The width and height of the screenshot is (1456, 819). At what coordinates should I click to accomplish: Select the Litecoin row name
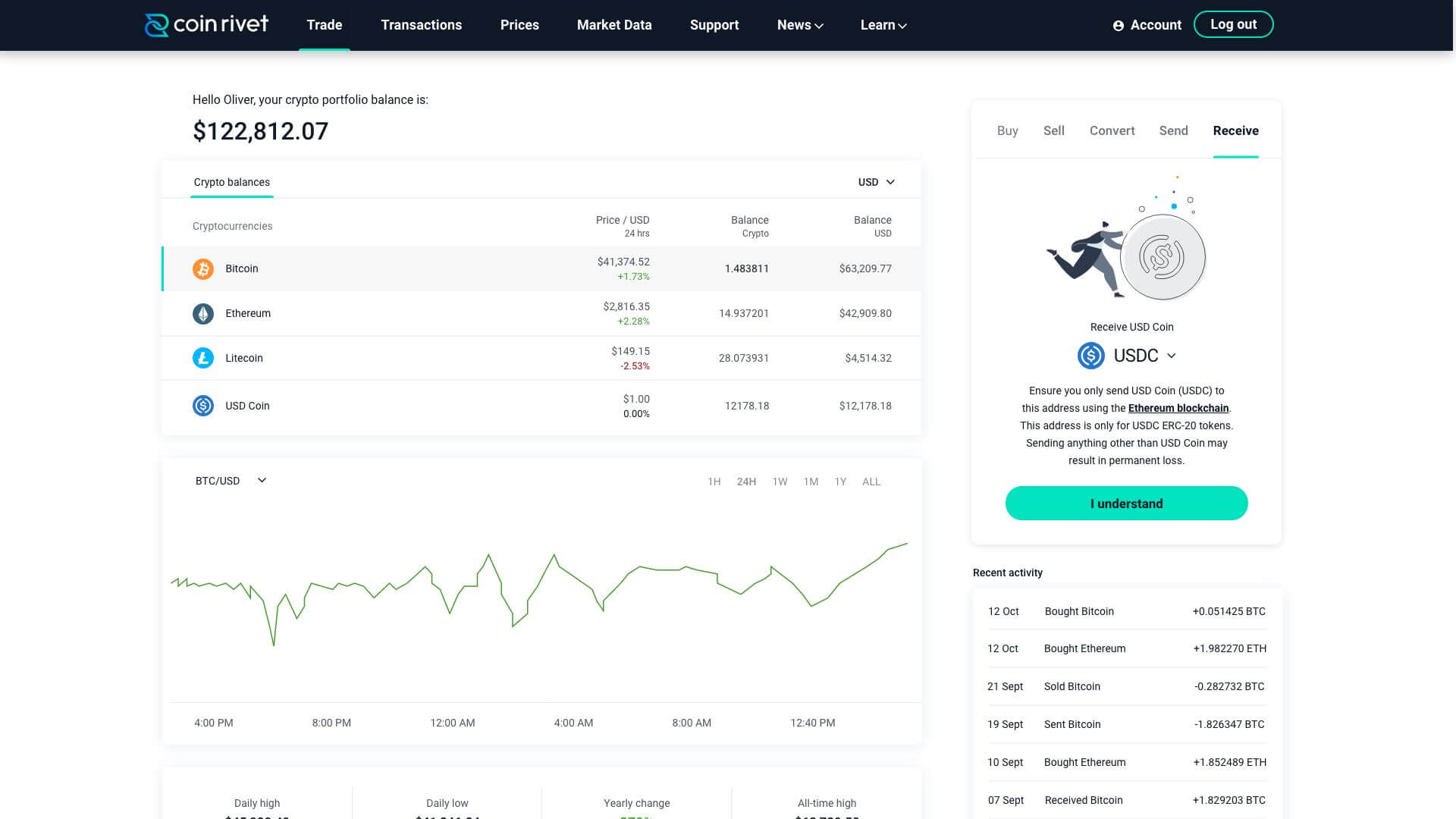pyautogui.click(x=243, y=358)
